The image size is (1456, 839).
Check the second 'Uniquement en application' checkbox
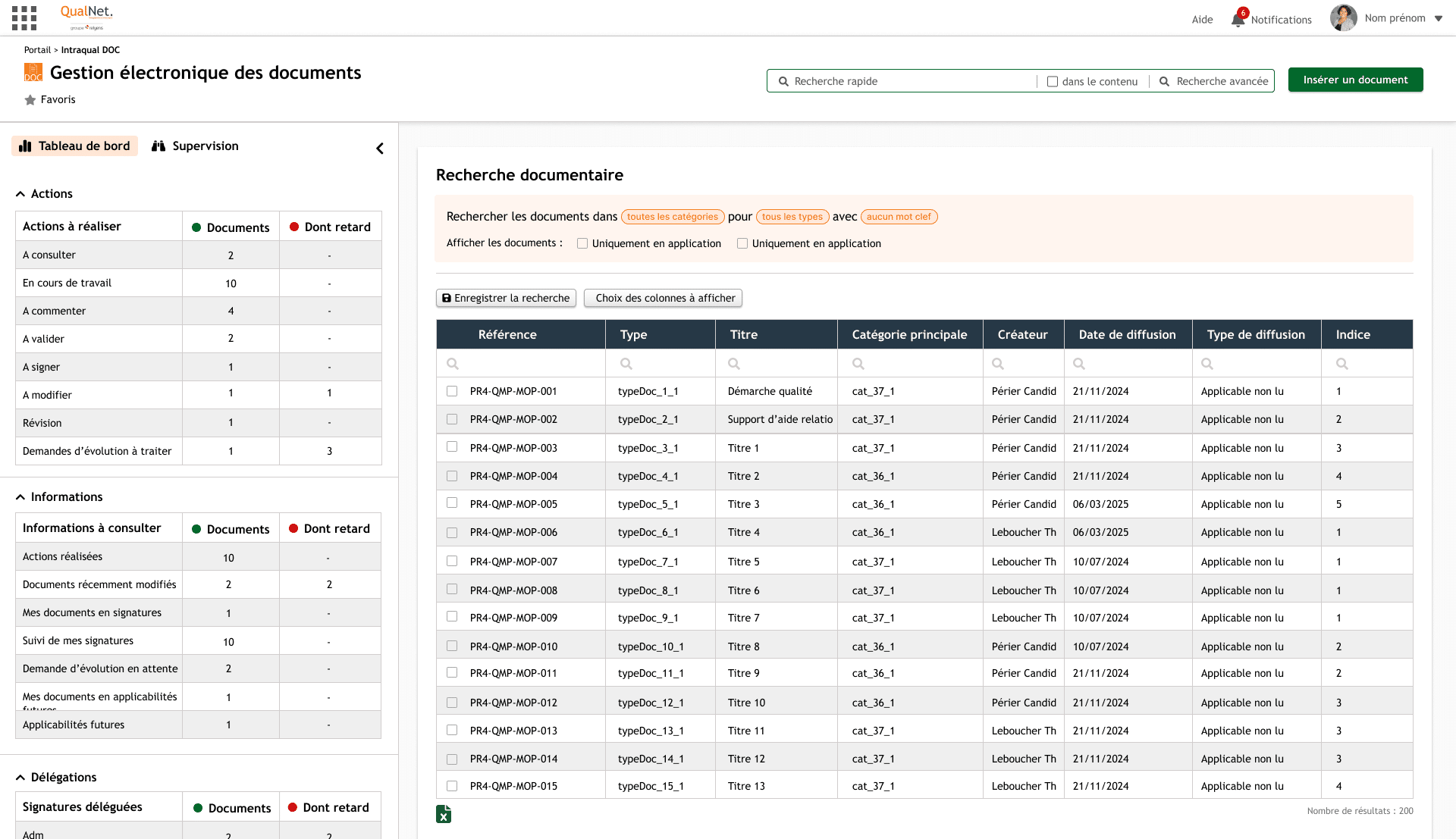(742, 244)
